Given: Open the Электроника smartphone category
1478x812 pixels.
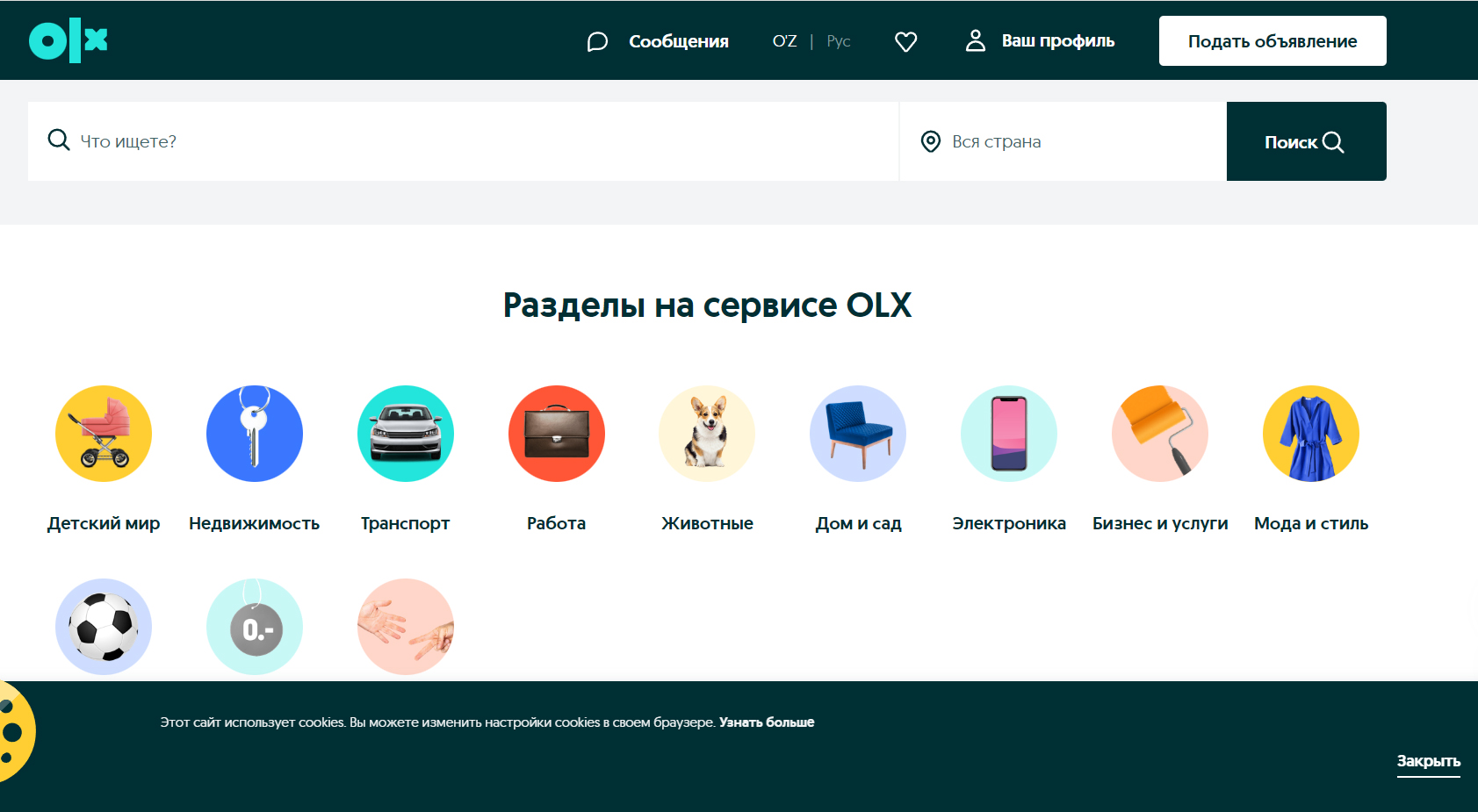Looking at the screenshot, I should pos(1009,434).
